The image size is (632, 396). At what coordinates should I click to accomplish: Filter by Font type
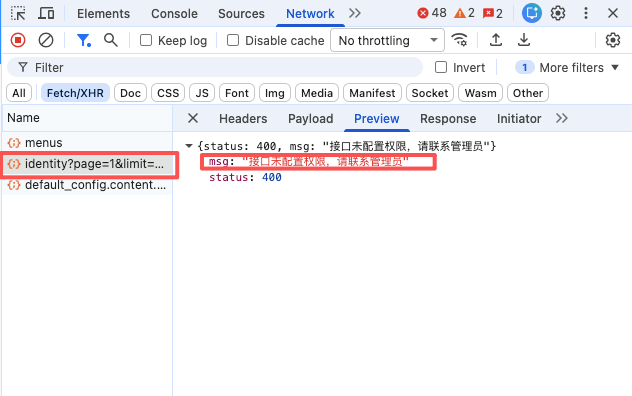(x=237, y=93)
